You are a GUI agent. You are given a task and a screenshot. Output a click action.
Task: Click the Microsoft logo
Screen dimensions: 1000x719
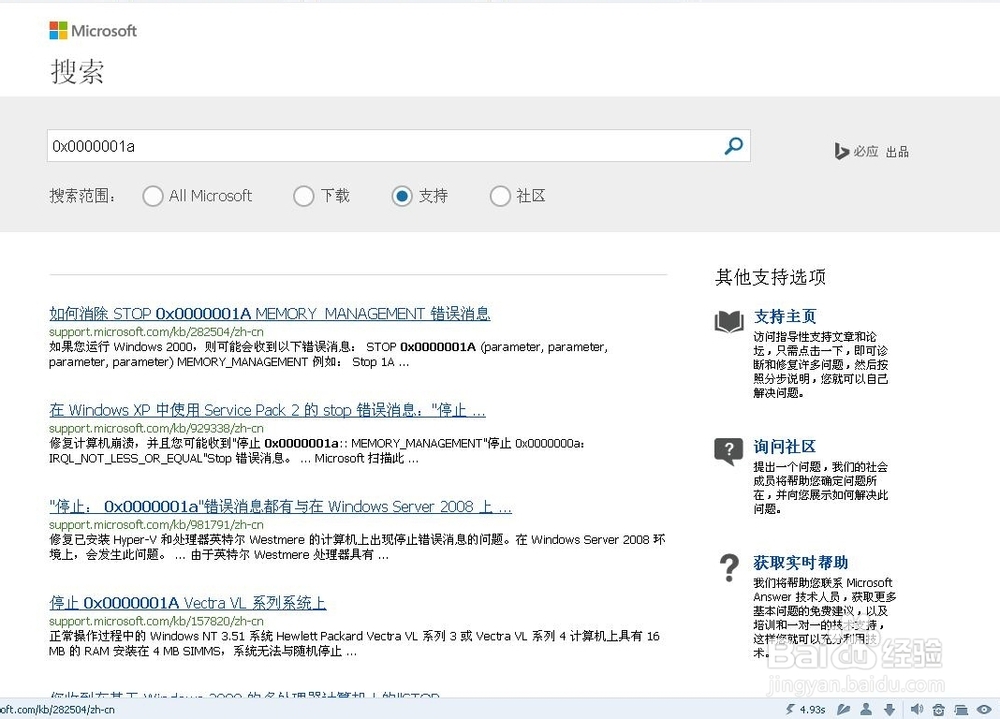(92, 30)
